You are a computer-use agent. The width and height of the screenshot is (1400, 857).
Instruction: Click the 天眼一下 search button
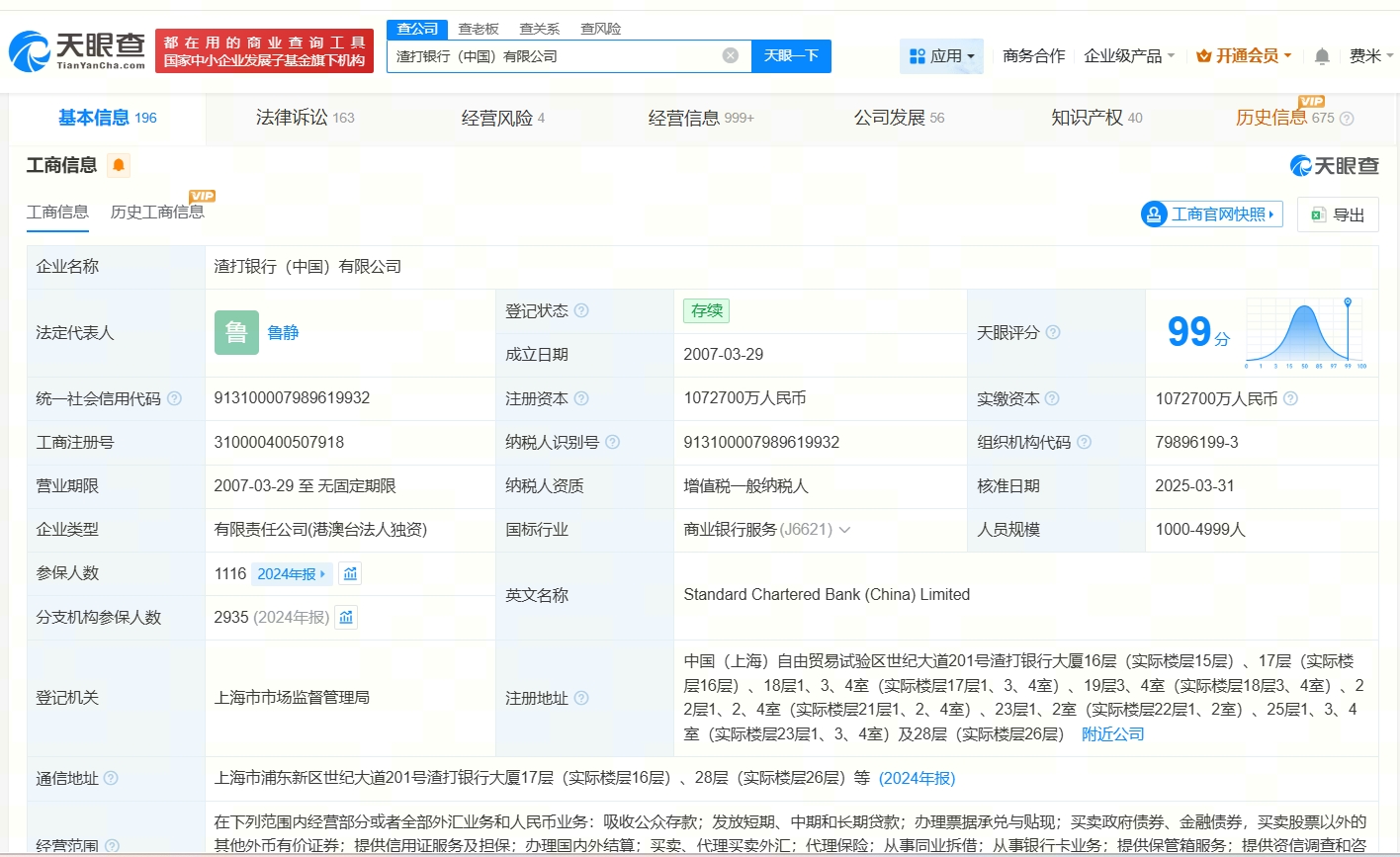click(x=791, y=55)
